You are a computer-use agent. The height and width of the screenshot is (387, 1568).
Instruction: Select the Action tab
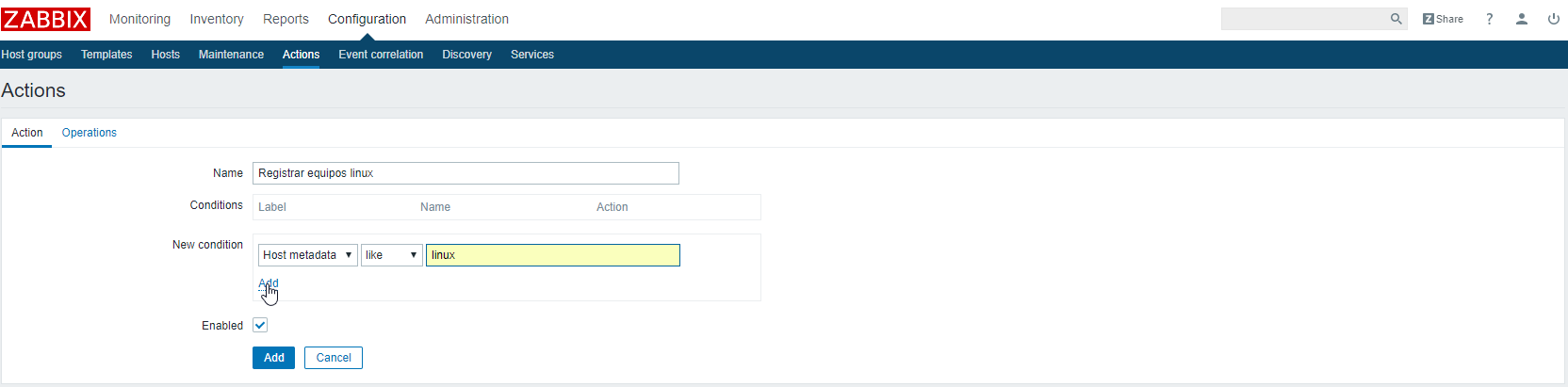coord(27,133)
